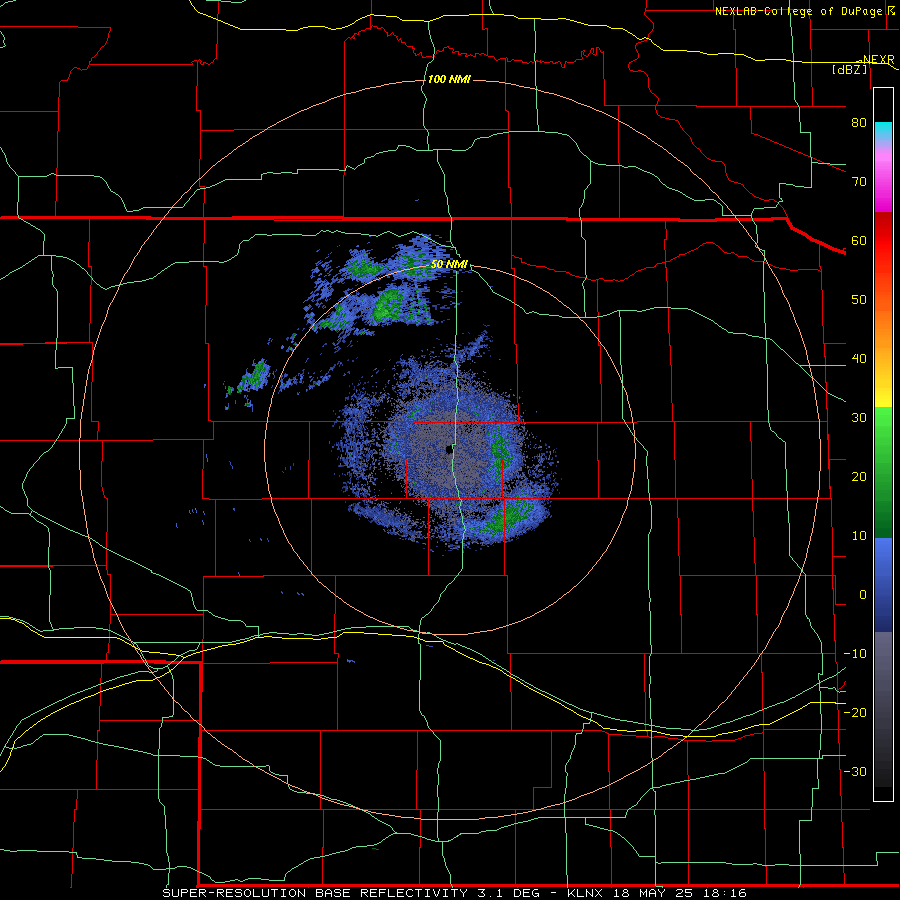The image size is (900, 900).
Task: Click the KLNX radar site center dot
Action: tap(449, 449)
